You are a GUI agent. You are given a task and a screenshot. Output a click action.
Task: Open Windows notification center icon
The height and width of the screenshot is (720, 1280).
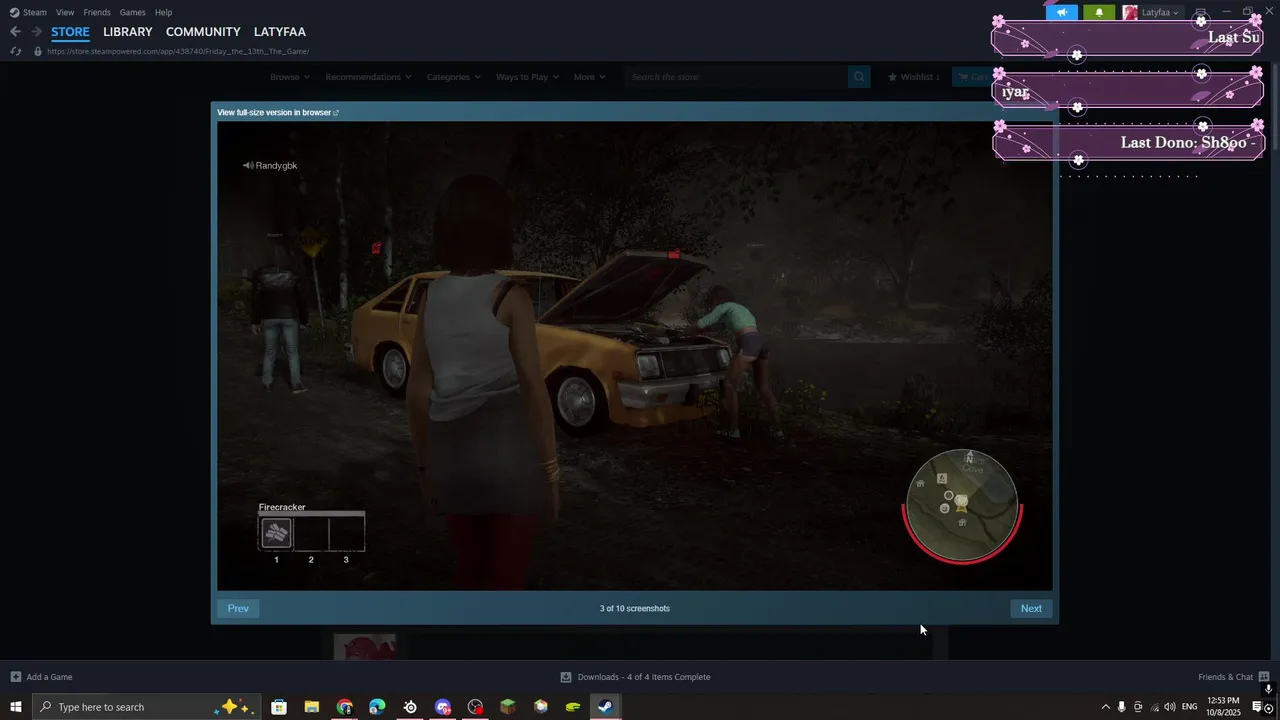1258,707
